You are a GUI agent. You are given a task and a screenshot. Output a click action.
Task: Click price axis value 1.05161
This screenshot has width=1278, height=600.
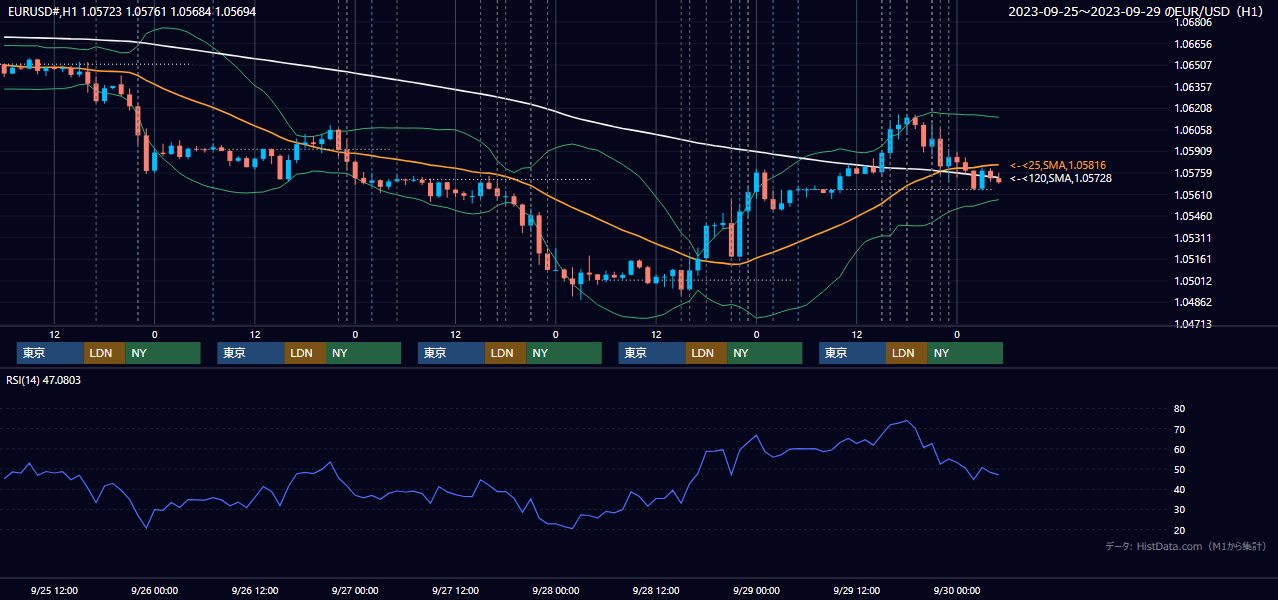tap(1193, 259)
